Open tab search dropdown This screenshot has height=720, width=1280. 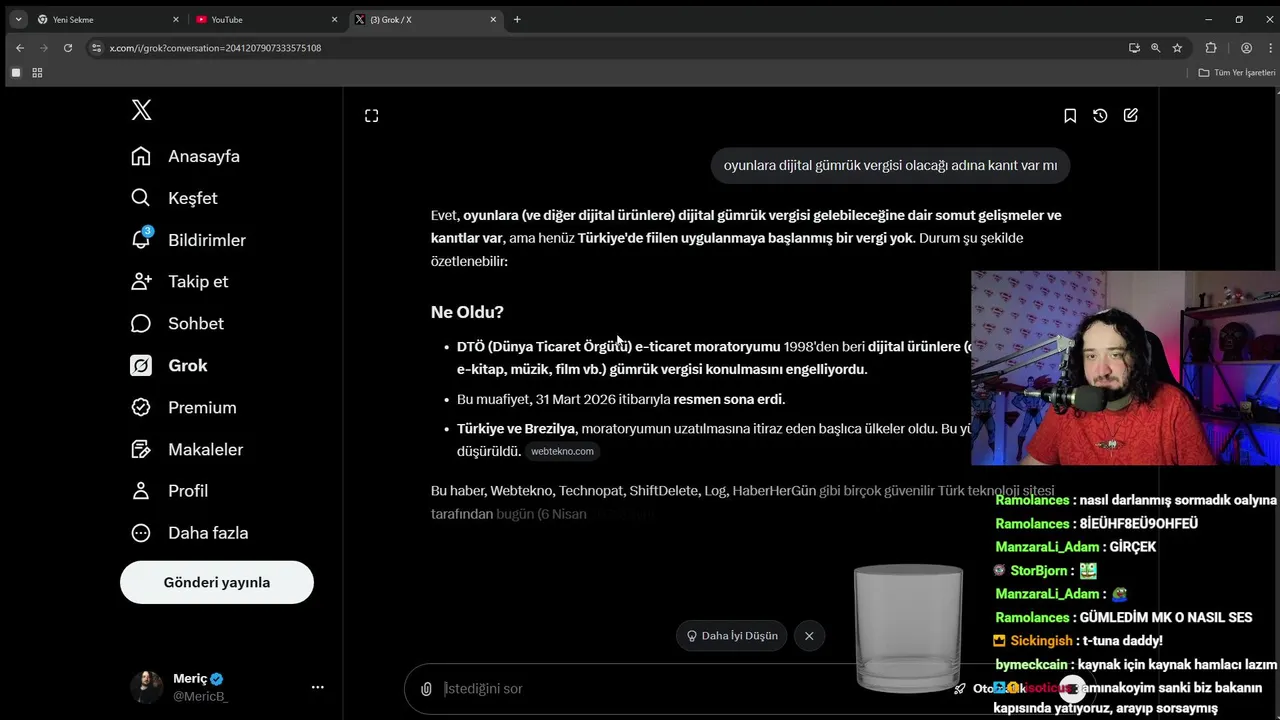click(18, 19)
